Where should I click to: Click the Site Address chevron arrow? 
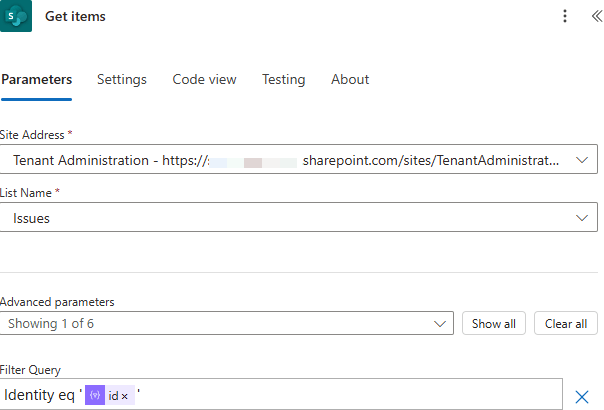(x=582, y=160)
